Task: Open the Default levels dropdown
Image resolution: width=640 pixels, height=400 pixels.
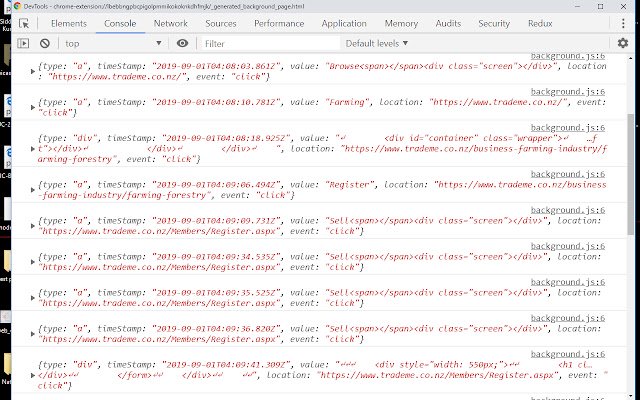Action: pyautogui.click(x=376, y=43)
